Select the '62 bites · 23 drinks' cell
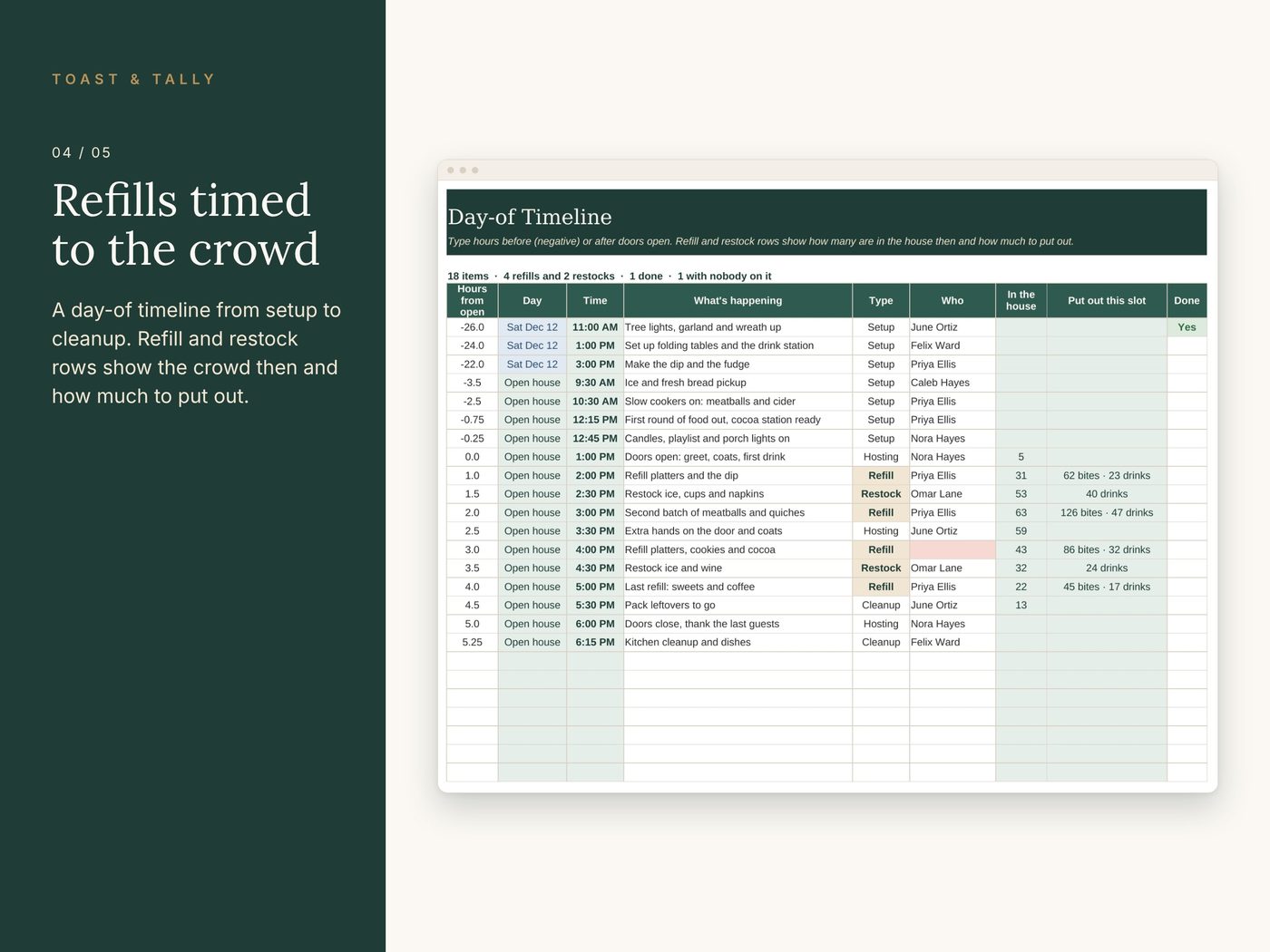Screen dimensions: 1270x952 click(x=1107, y=476)
